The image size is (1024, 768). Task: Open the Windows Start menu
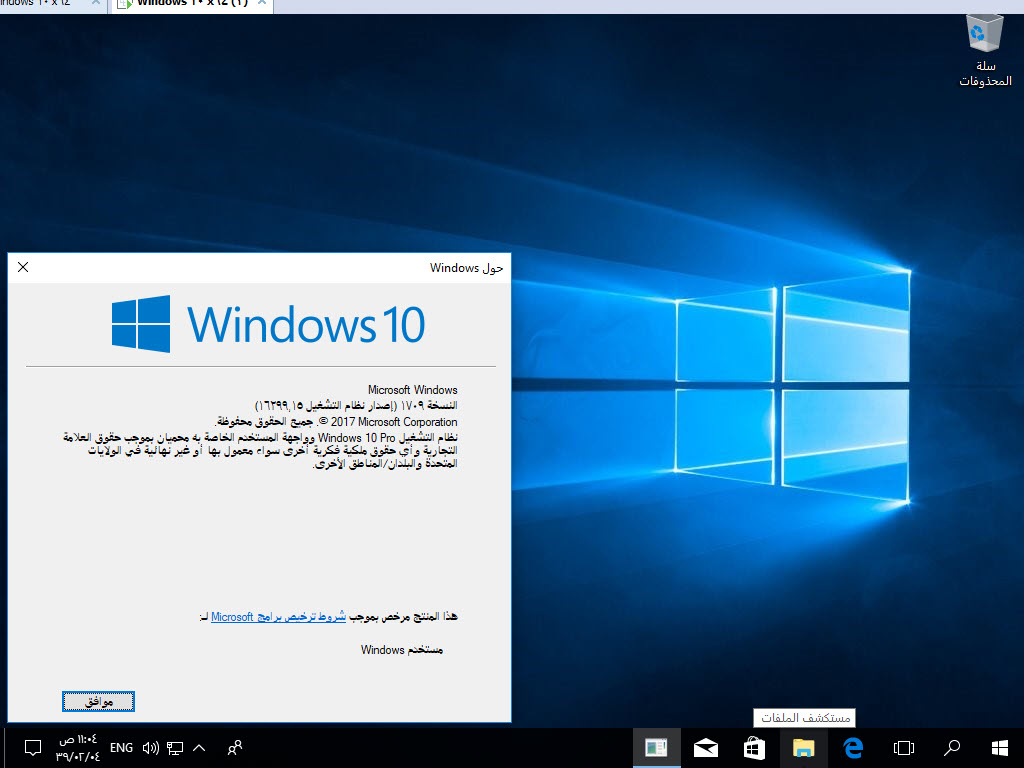(999, 748)
